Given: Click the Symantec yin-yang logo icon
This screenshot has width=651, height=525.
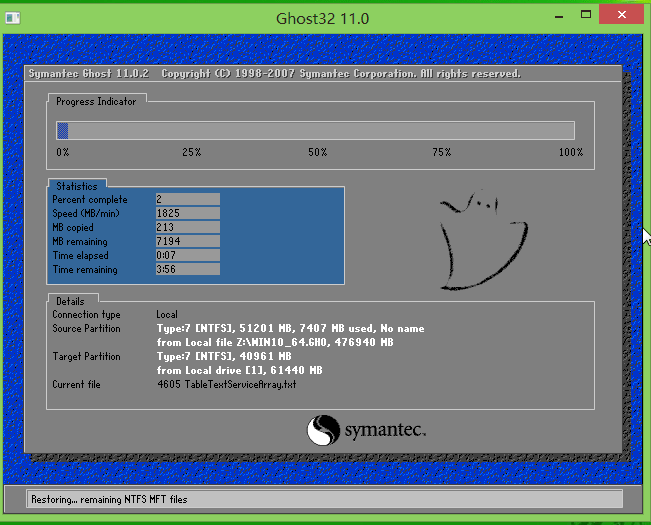Looking at the screenshot, I should coord(323,431).
